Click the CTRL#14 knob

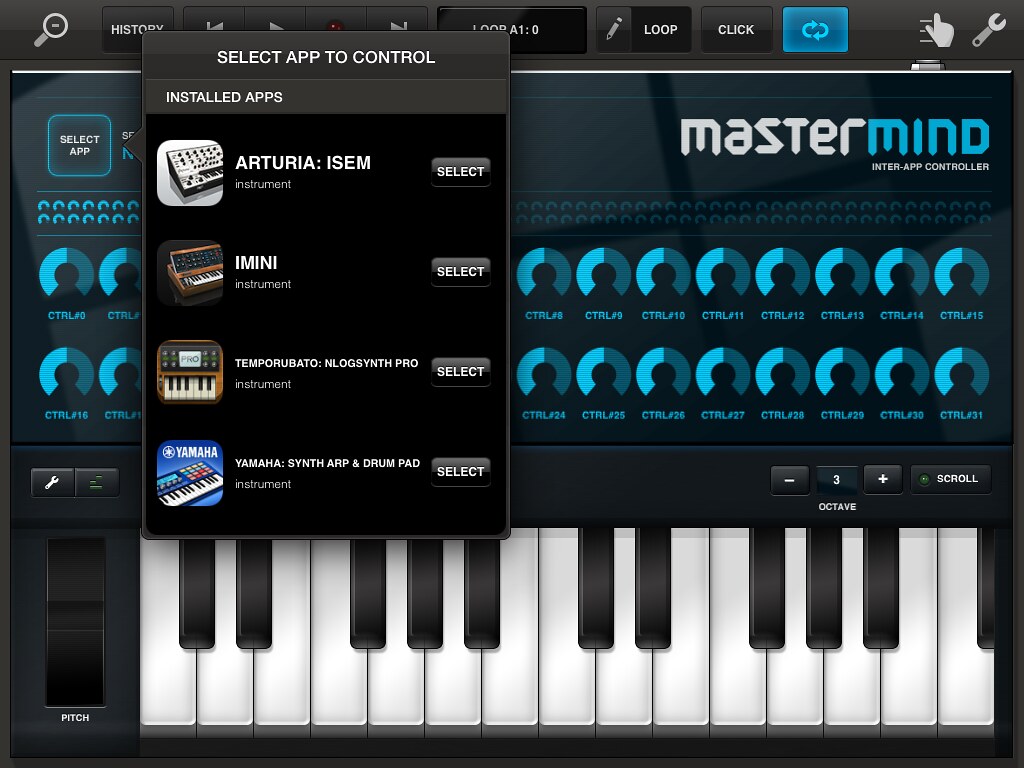902,274
